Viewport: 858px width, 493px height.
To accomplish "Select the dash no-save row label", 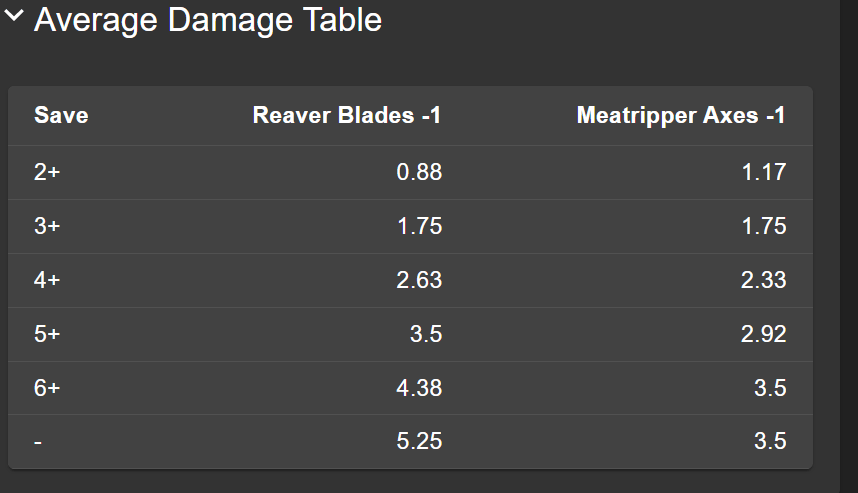I will click(x=38, y=442).
